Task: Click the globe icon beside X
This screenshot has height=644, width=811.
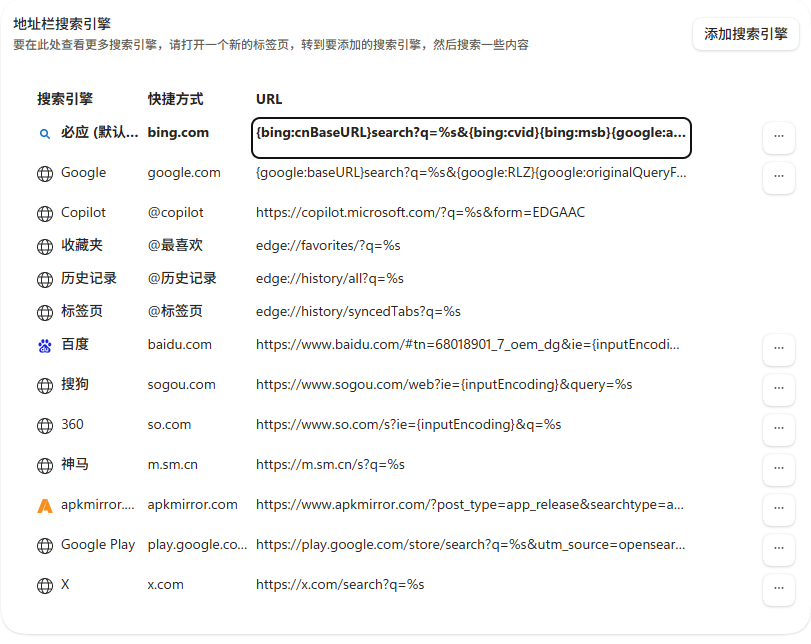Action: coord(45,586)
